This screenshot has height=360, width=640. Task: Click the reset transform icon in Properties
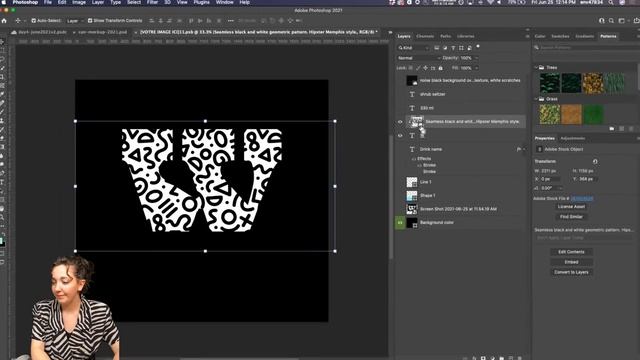click(x=595, y=162)
